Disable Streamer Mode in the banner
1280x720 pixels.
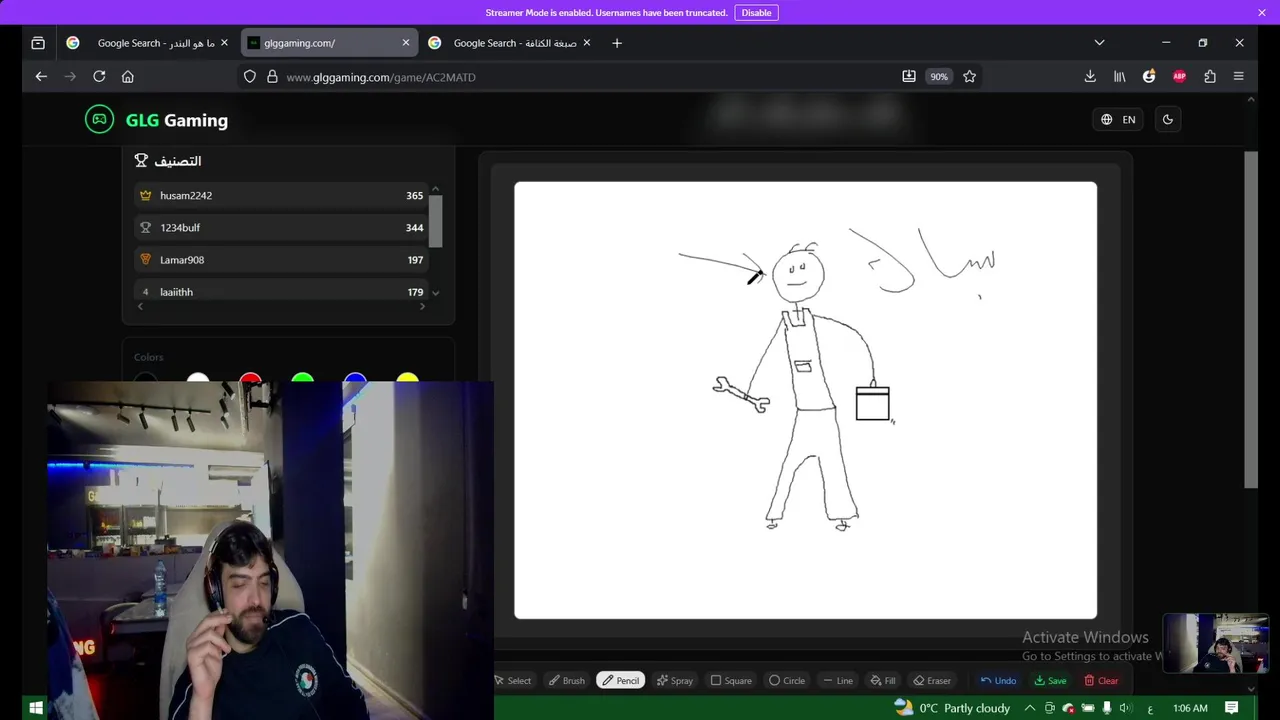pyautogui.click(x=756, y=13)
